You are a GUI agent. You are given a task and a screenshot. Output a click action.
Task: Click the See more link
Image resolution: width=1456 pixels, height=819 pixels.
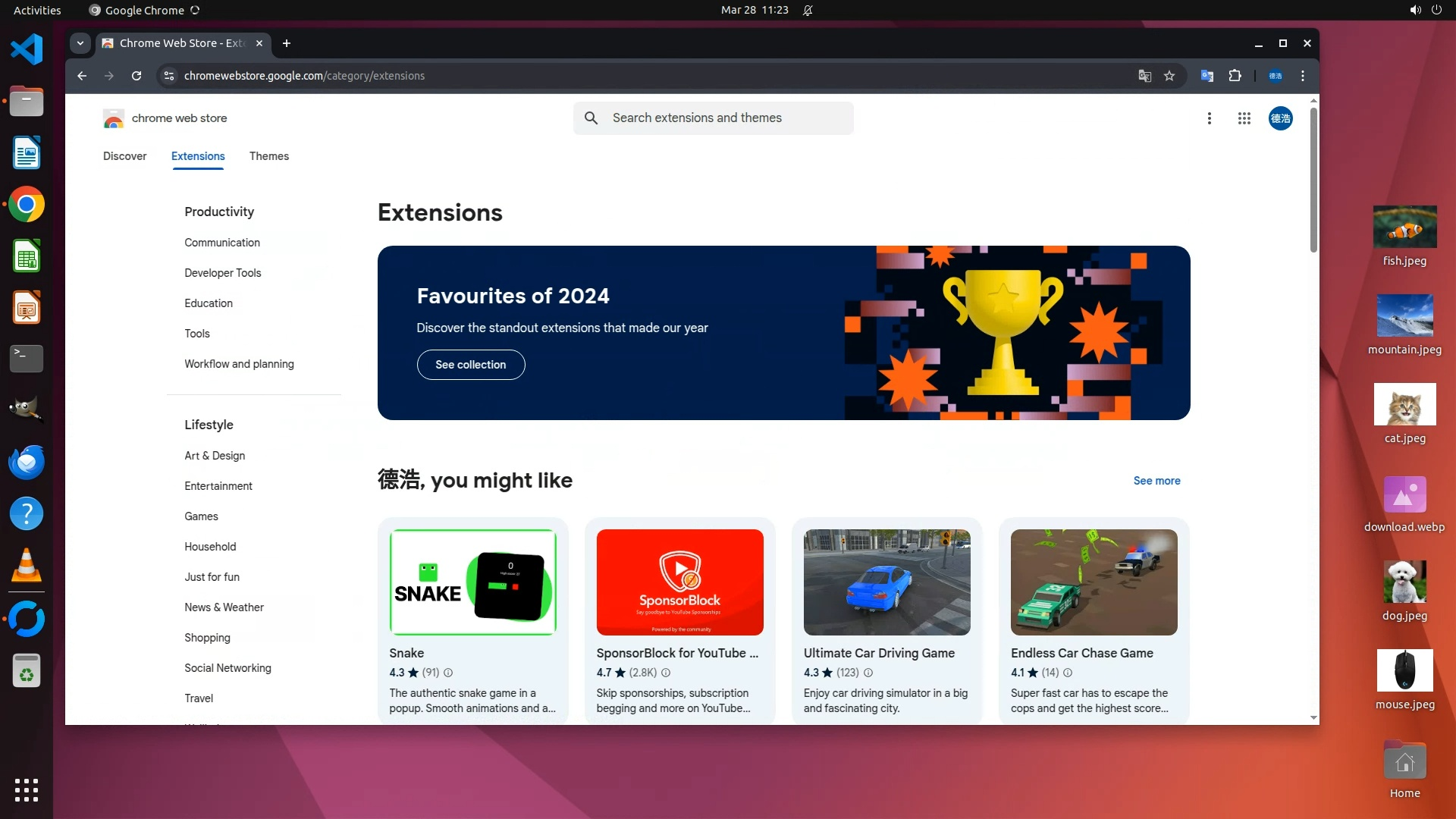click(x=1156, y=481)
